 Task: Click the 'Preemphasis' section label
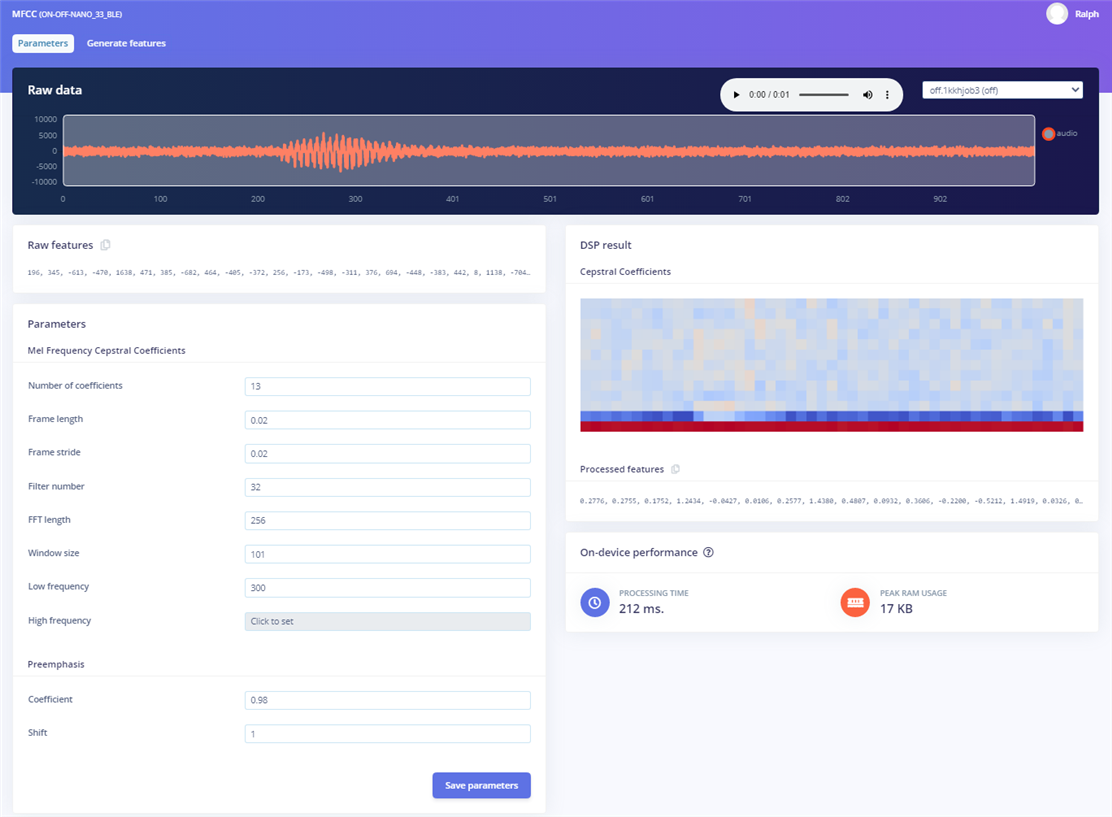click(x=56, y=665)
